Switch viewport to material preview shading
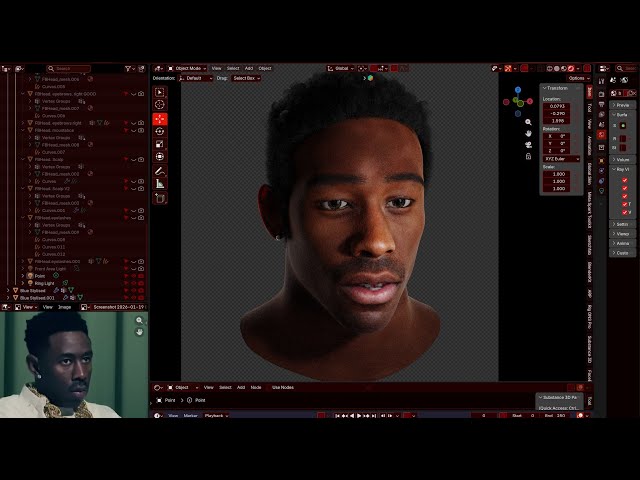This screenshot has width=640, height=480. 564,69
